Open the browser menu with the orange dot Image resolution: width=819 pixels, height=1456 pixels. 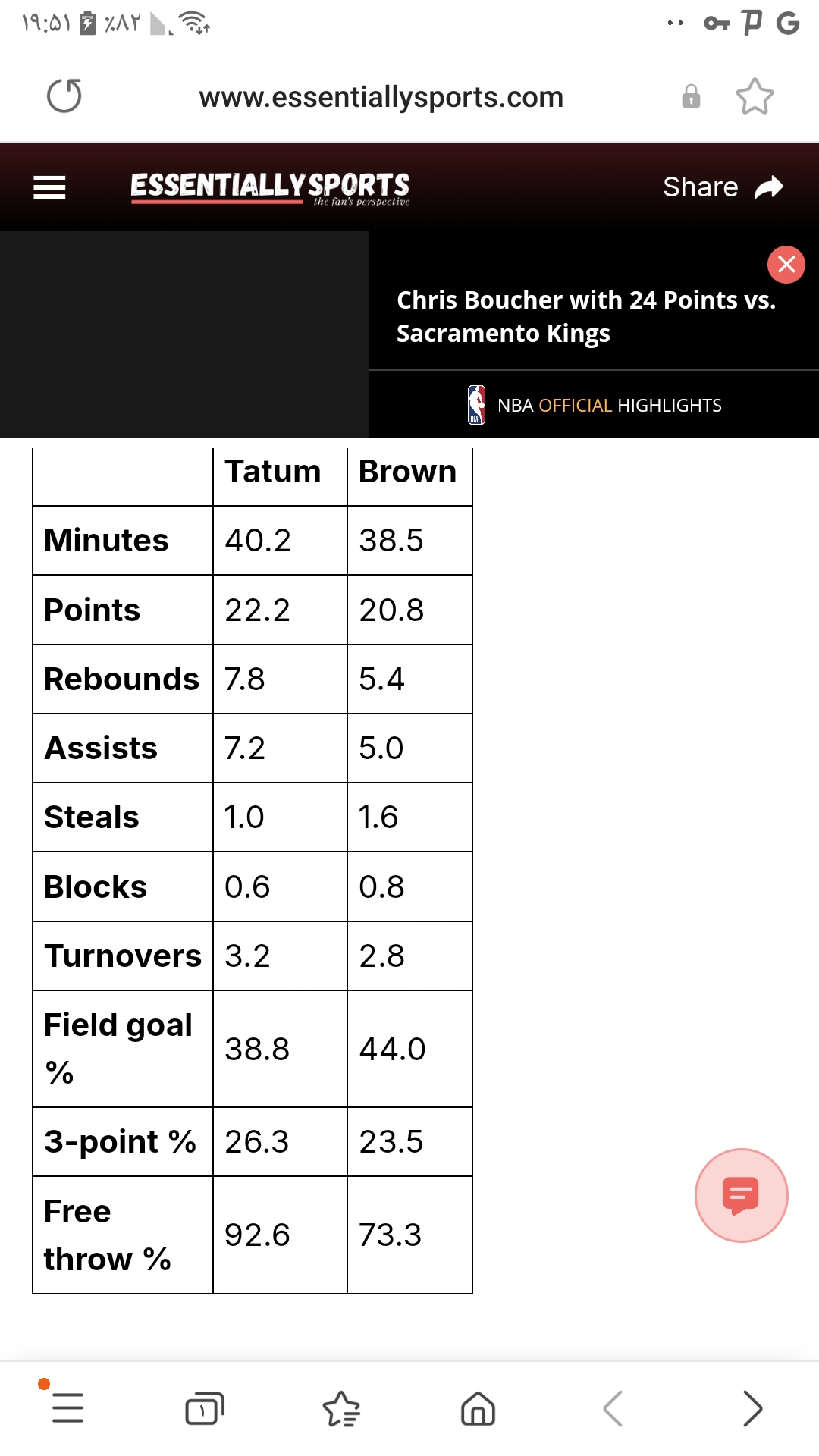[67, 1408]
